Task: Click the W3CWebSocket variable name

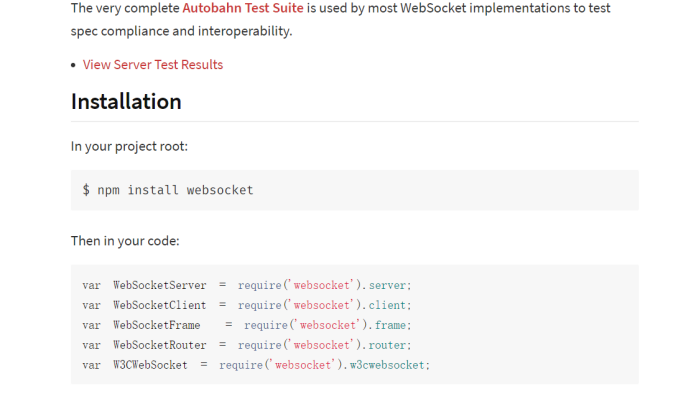Action: [x=150, y=365]
